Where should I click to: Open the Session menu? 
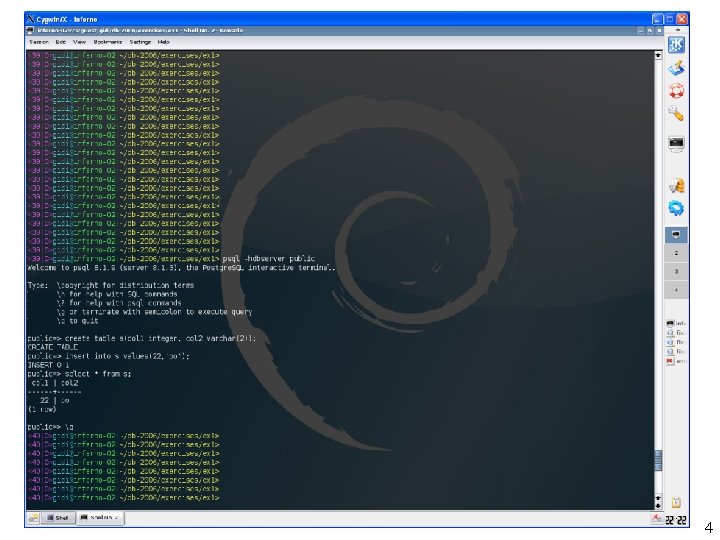[39, 42]
